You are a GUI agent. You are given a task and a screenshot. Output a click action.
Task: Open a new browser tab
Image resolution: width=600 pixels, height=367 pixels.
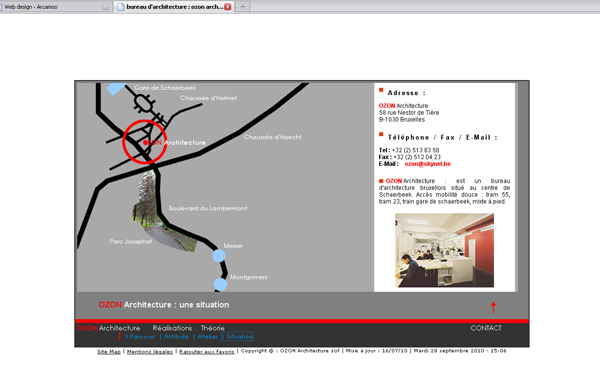[x=243, y=7]
